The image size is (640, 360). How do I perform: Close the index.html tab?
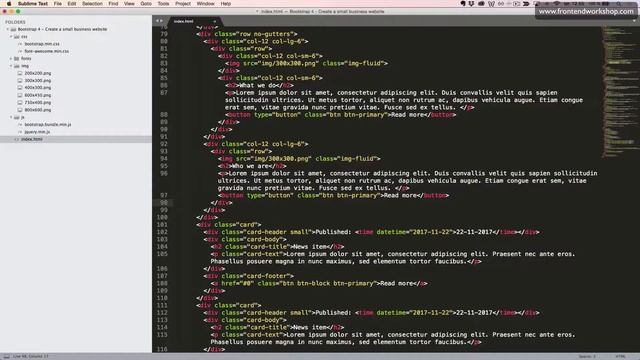pos(215,21)
